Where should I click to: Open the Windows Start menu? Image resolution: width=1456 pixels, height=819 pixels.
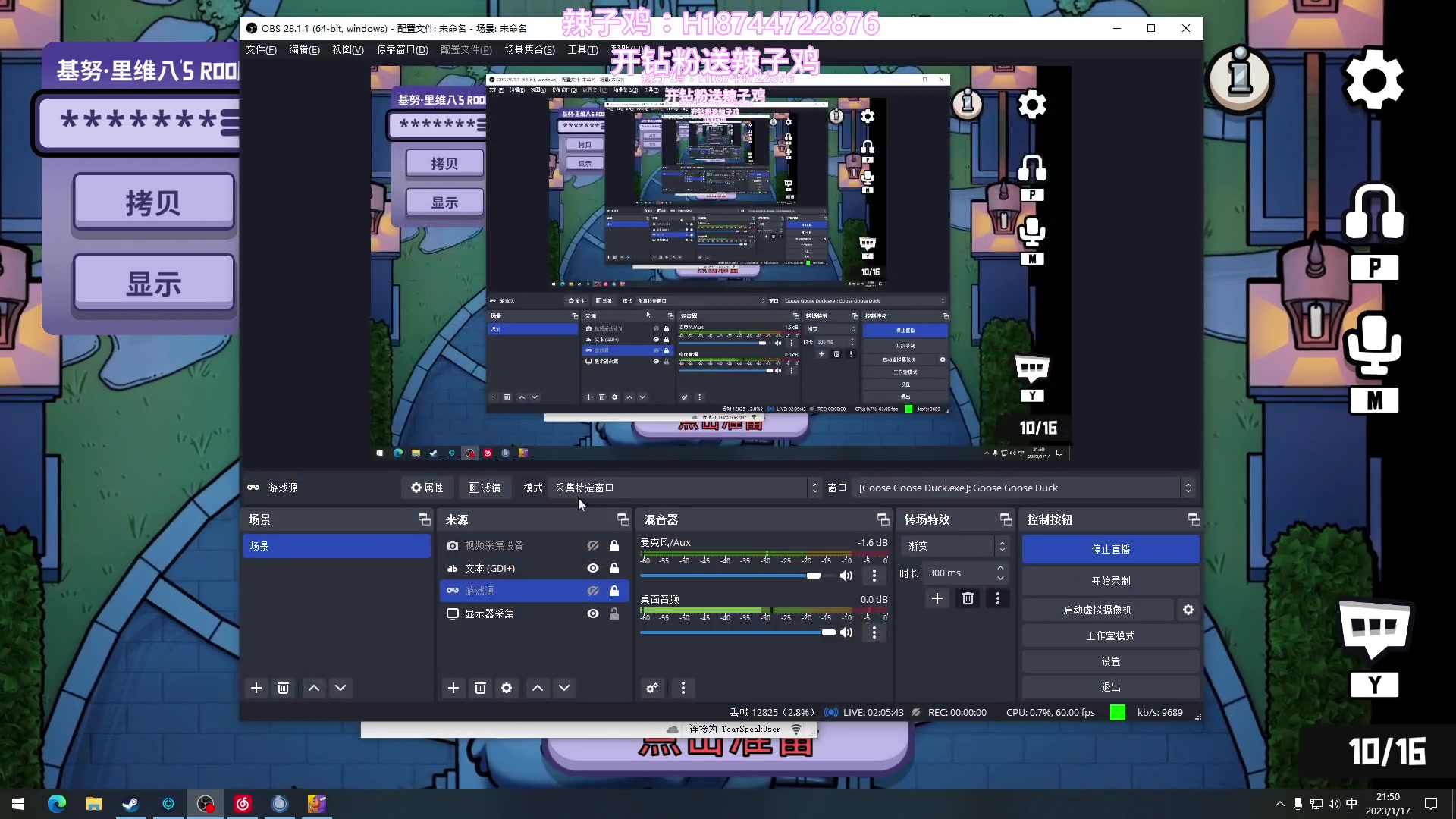(x=18, y=804)
